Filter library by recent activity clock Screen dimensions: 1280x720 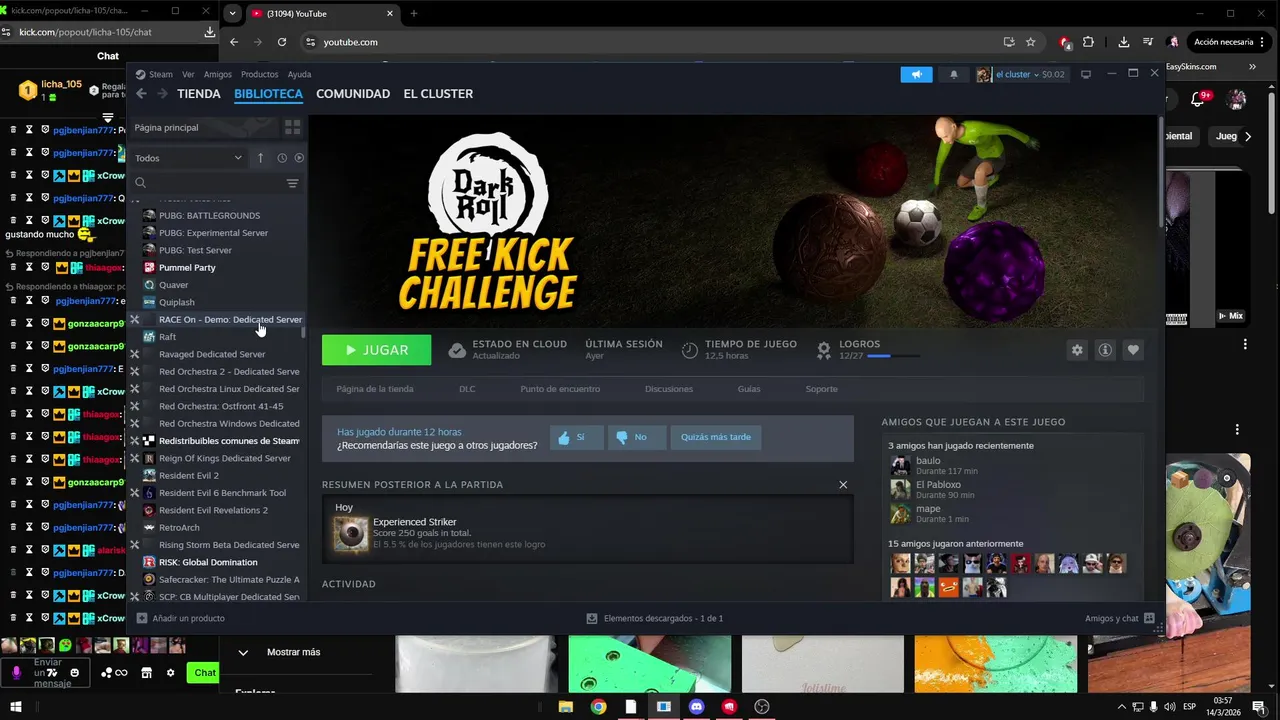(x=282, y=158)
